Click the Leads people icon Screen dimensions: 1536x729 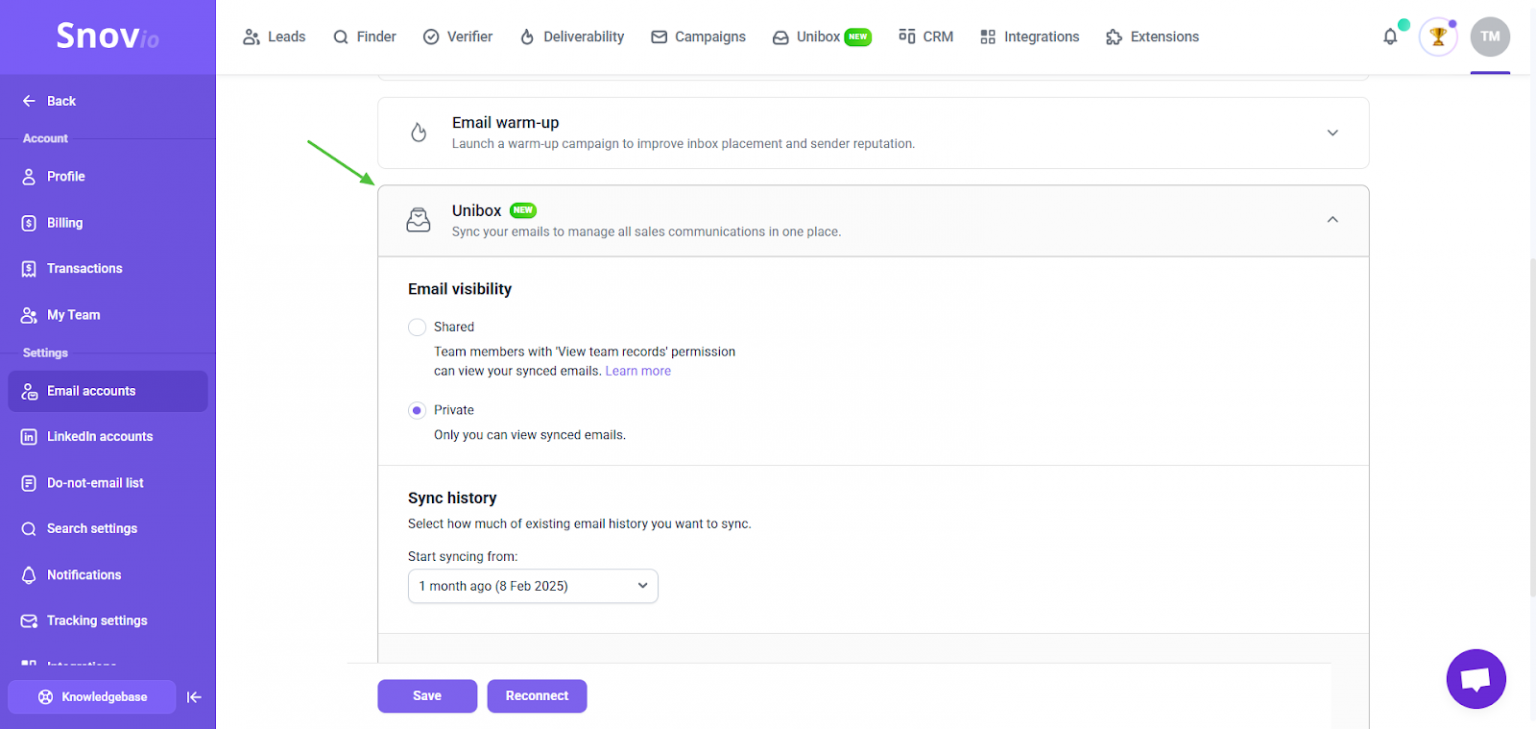(x=251, y=37)
